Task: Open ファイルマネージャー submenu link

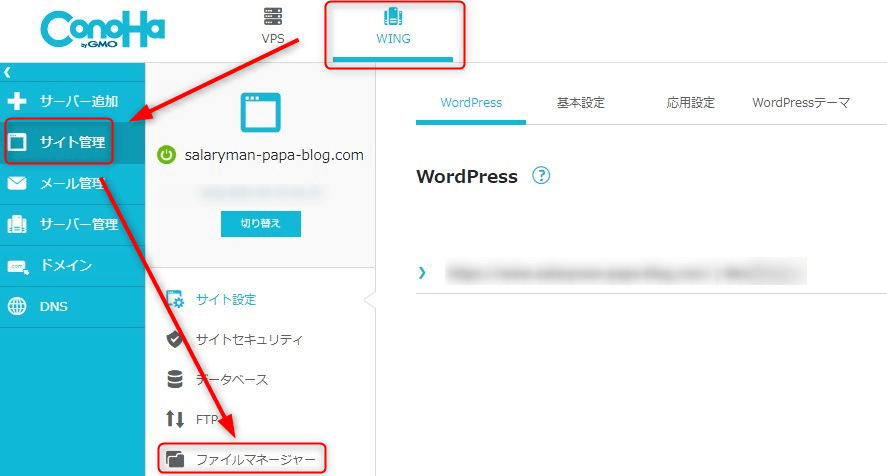Action: pyautogui.click(x=256, y=460)
